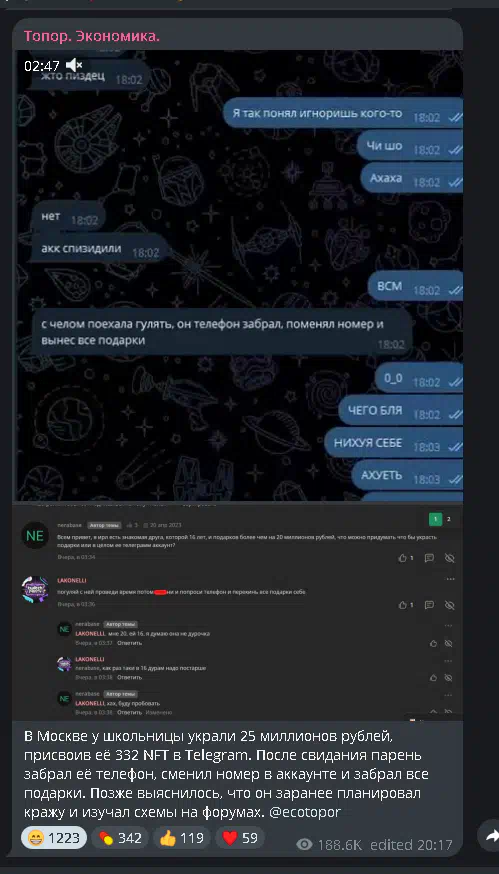Click the share forward arrow button
Screen dimensions: 499x874
click(x=492, y=836)
